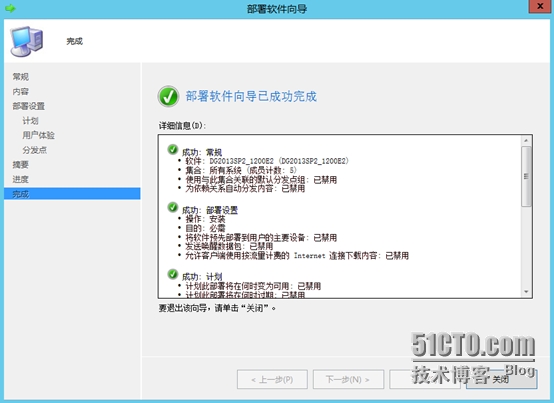
Task: Go to 用户体验 step in sidebar
Action: click(x=39, y=135)
